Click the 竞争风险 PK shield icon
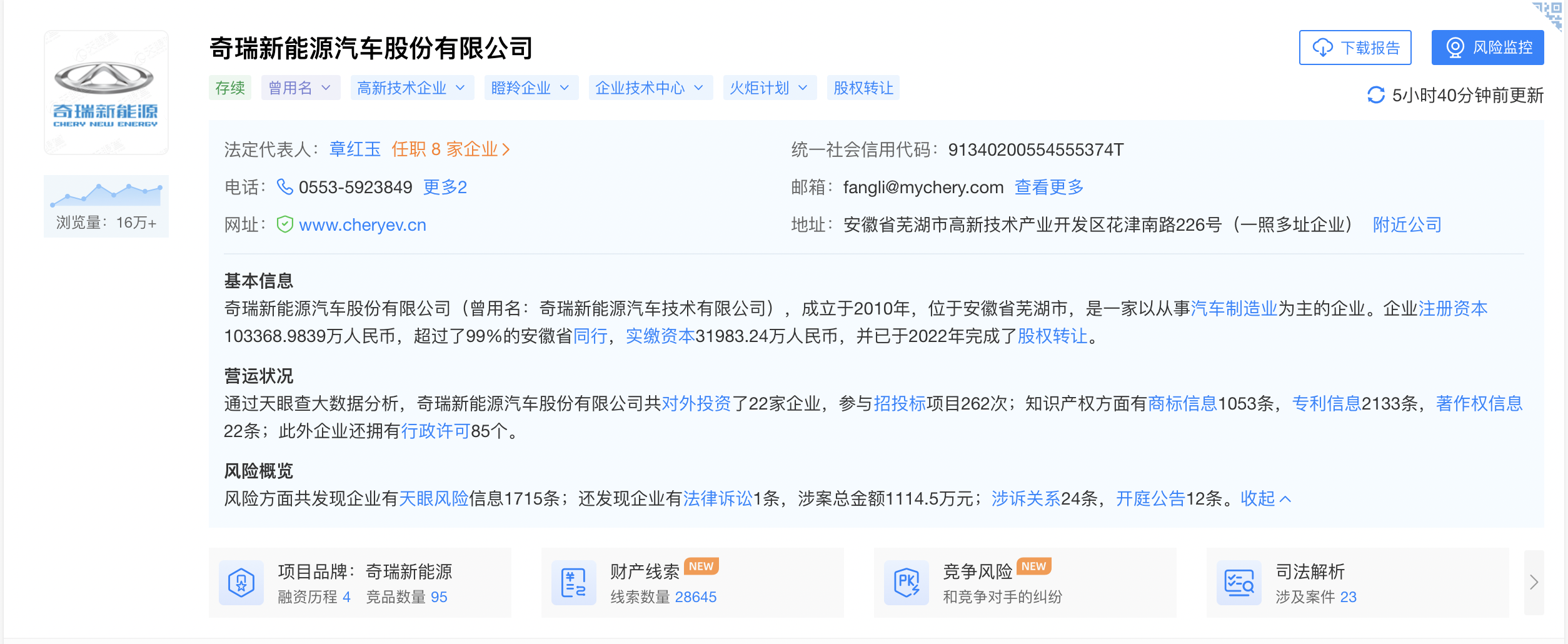Image resolution: width=1568 pixels, height=644 pixels. pyautogui.click(x=907, y=583)
